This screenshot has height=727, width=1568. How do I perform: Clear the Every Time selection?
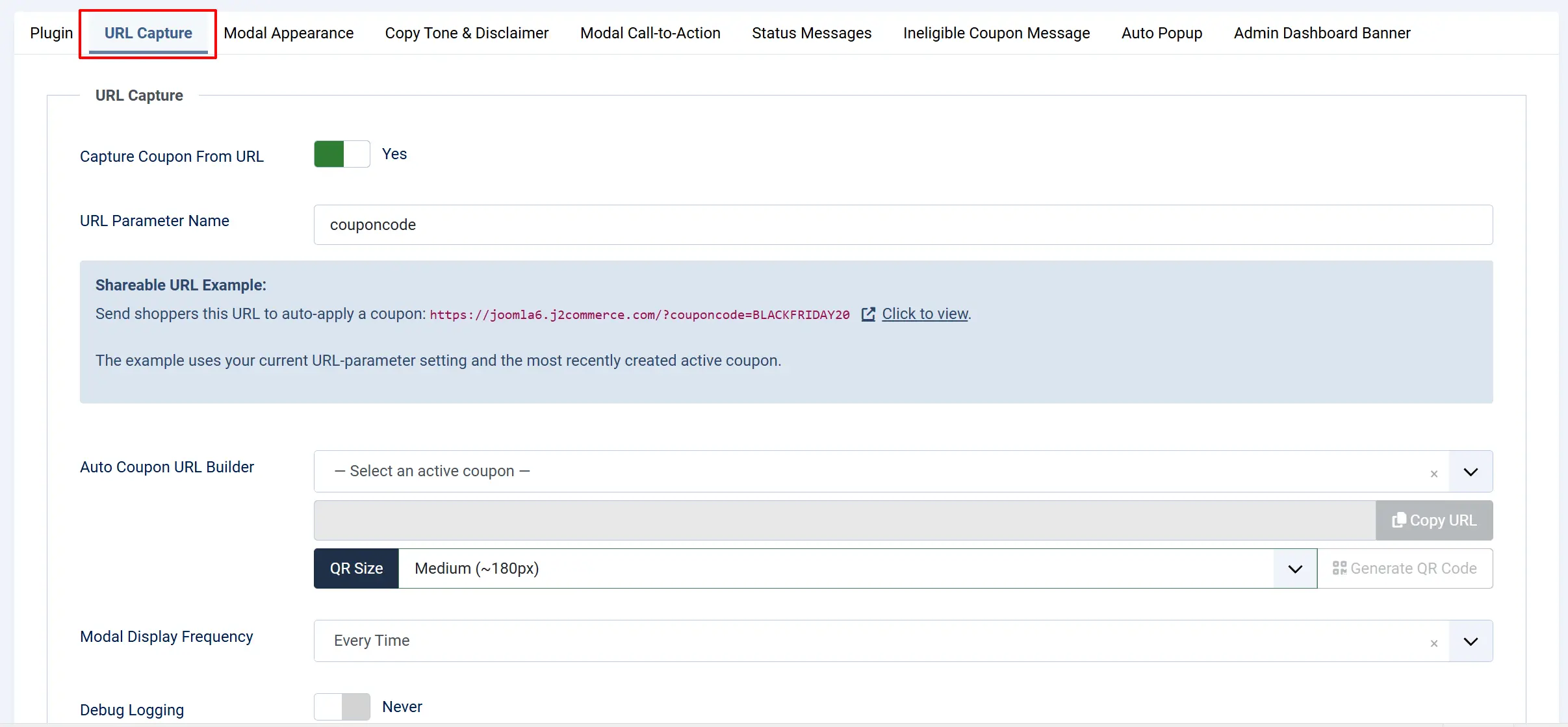[x=1434, y=644]
